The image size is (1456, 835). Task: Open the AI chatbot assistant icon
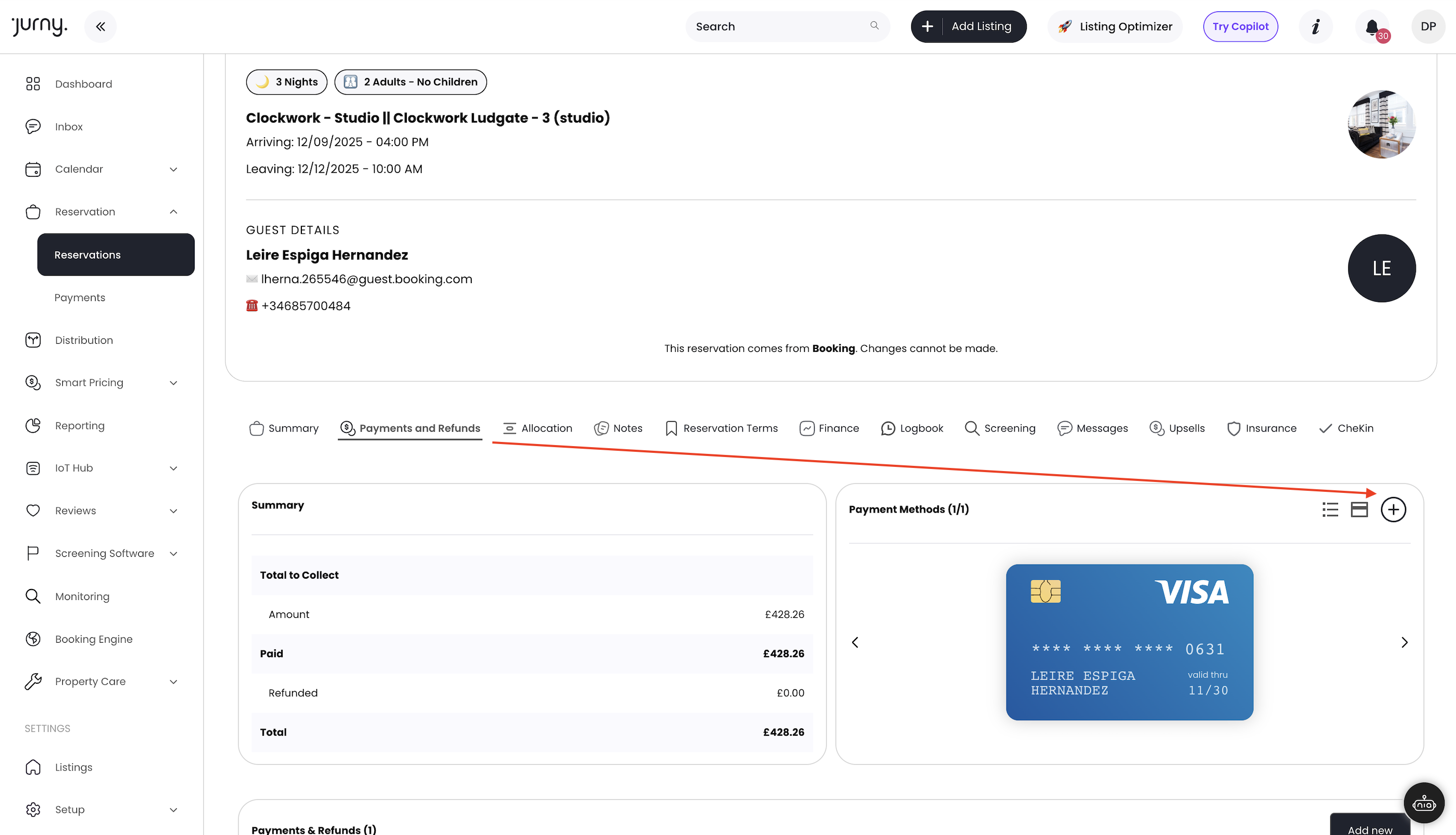tap(1423, 803)
